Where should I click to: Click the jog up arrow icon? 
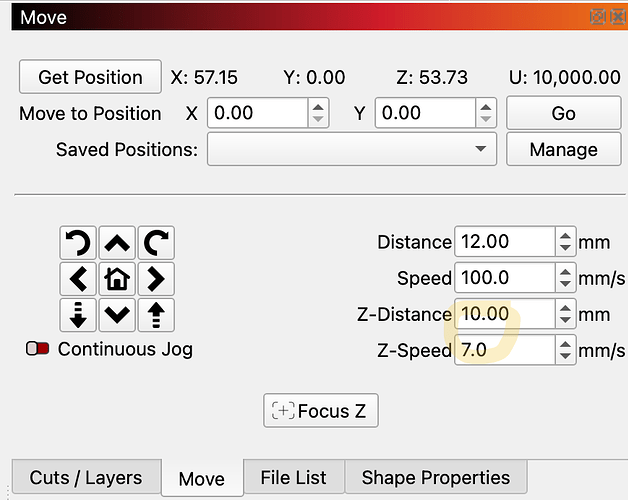coord(118,243)
